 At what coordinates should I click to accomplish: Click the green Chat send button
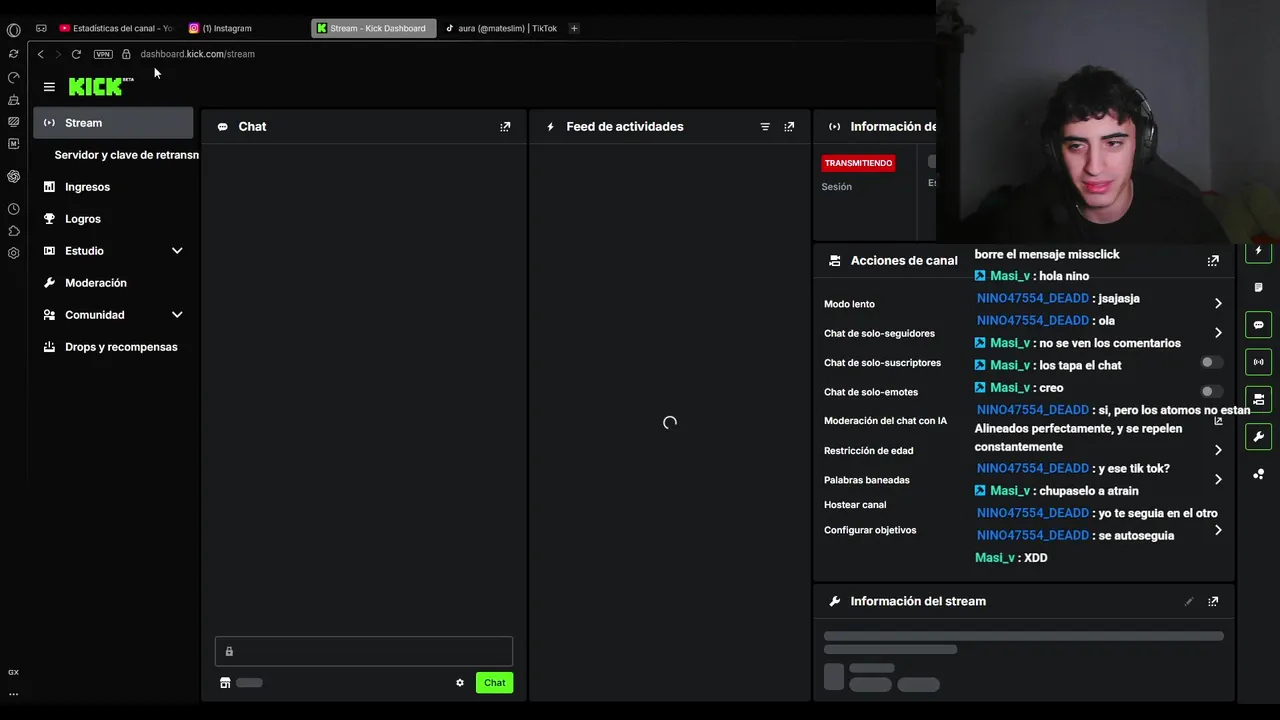tap(495, 683)
